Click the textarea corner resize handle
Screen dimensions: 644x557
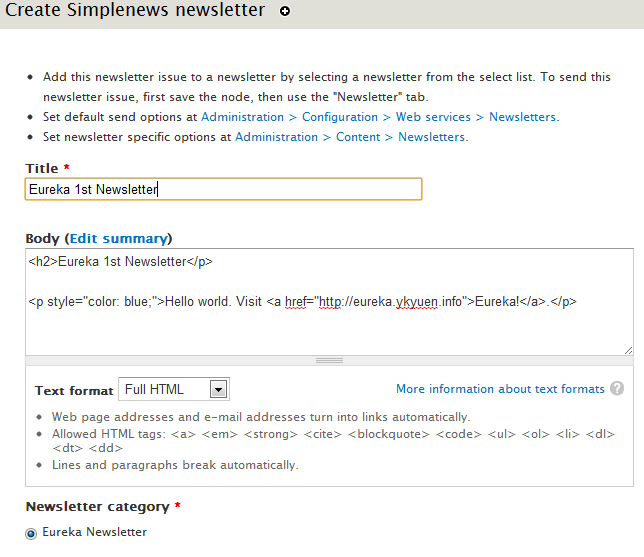coord(628,350)
